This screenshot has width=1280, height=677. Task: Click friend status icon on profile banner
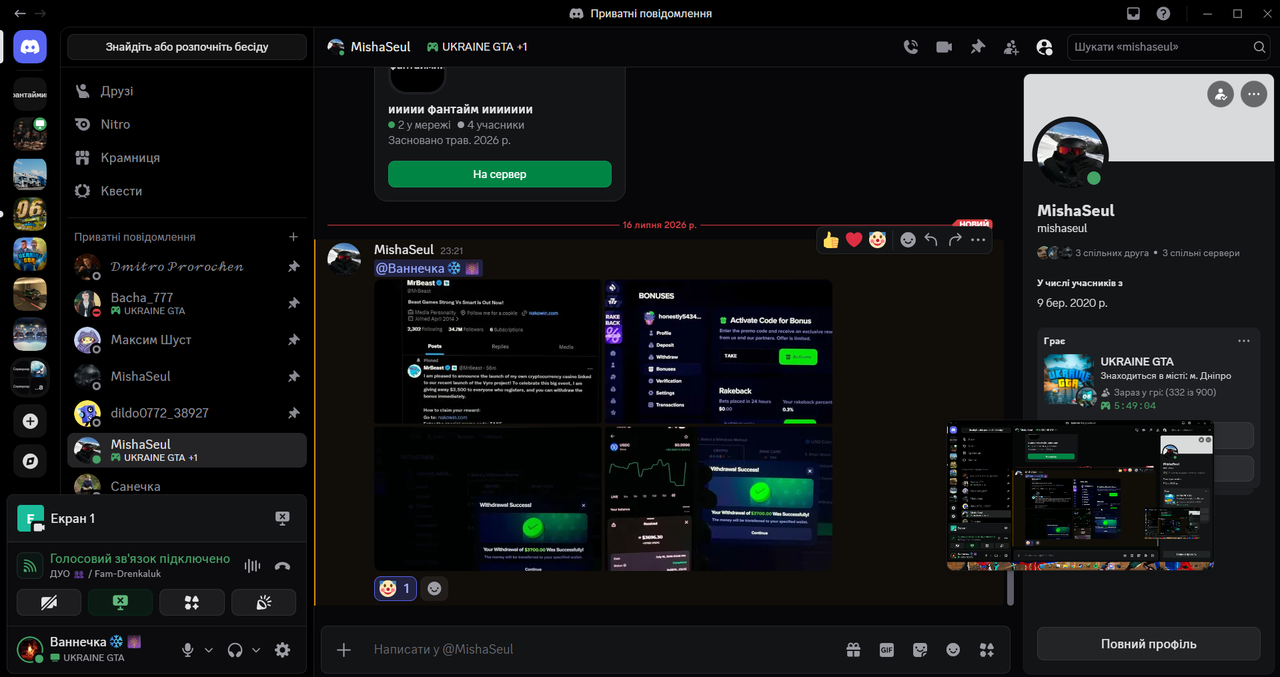pyautogui.click(x=1220, y=95)
